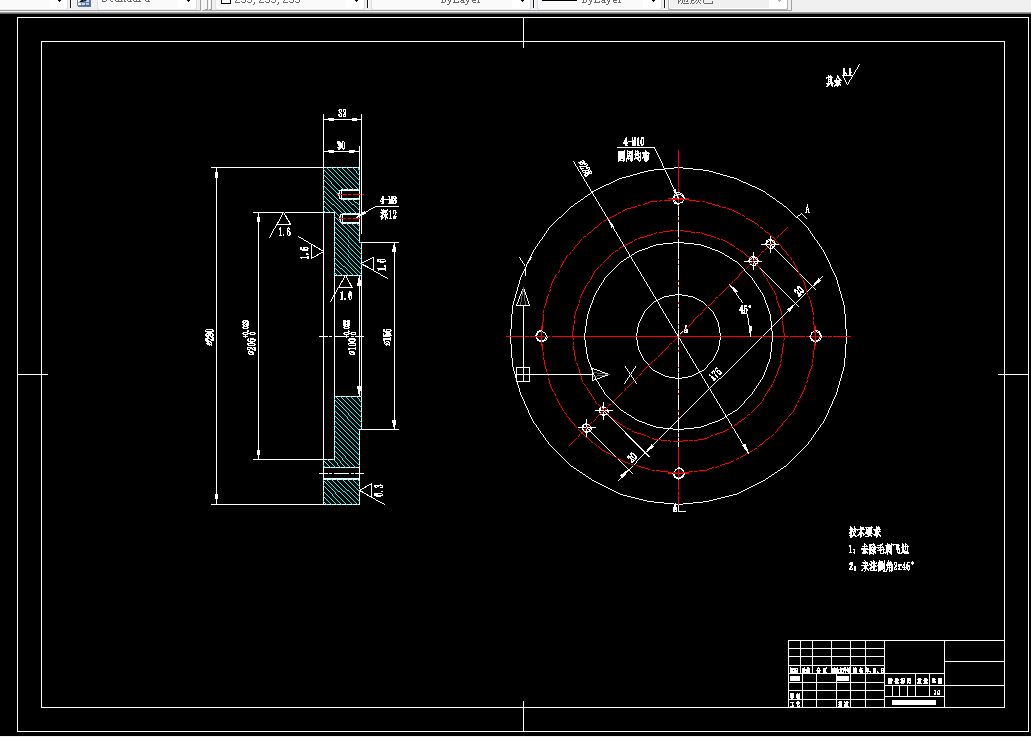The height and width of the screenshot is (737, 1031).
Task: Select the 33 width dimension text
Action: 342,113
